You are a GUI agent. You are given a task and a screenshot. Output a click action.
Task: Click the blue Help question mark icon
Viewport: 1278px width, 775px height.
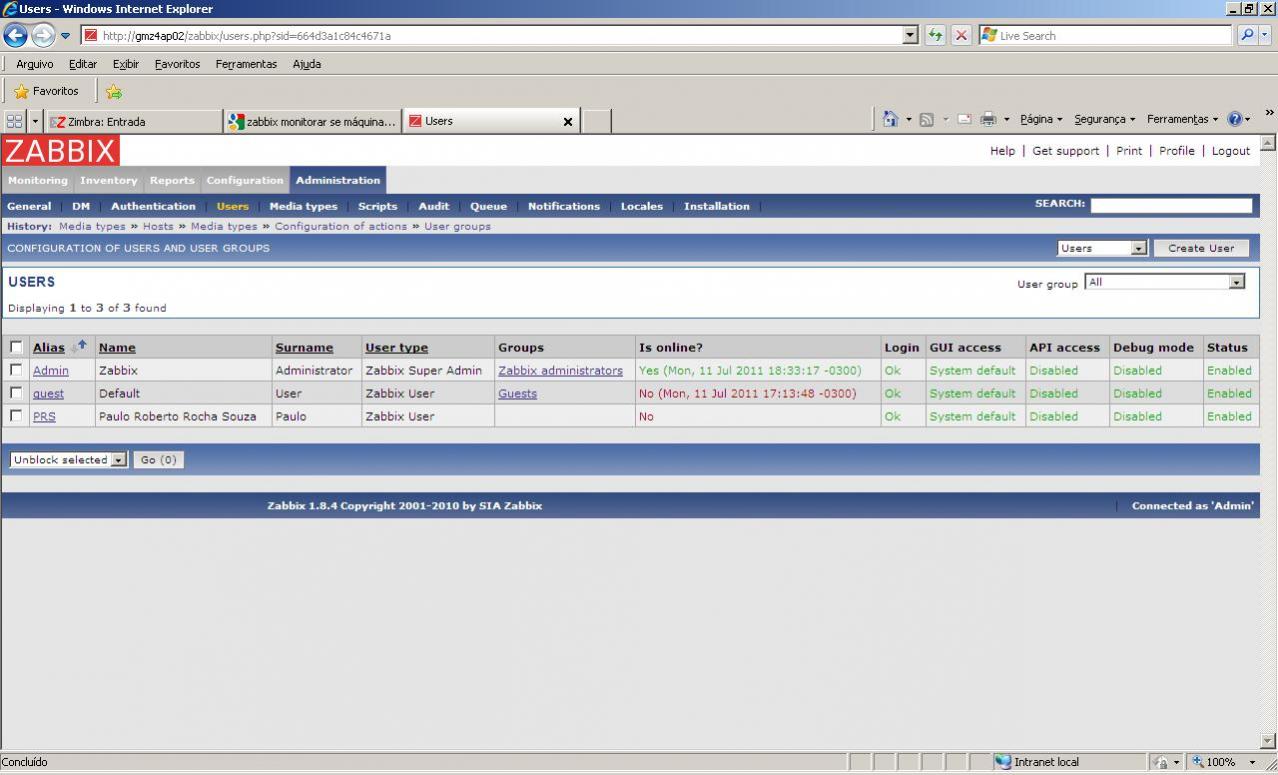[1234, 119]
